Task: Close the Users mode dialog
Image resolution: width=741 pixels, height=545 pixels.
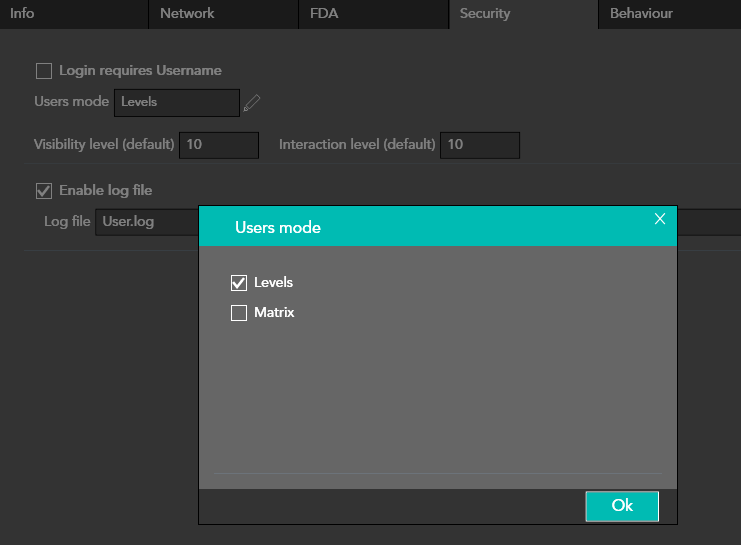Action: (x=659, y=219)
